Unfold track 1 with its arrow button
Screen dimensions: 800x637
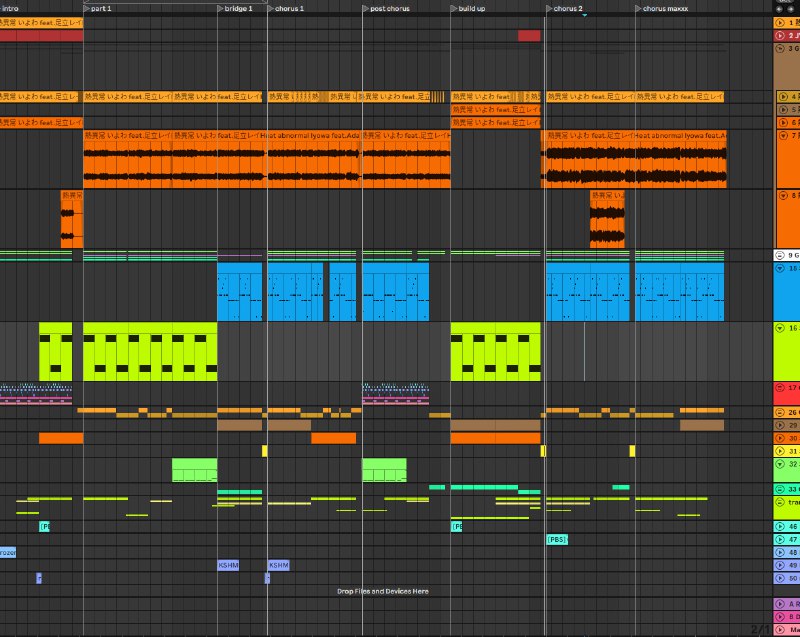[780, 22]
